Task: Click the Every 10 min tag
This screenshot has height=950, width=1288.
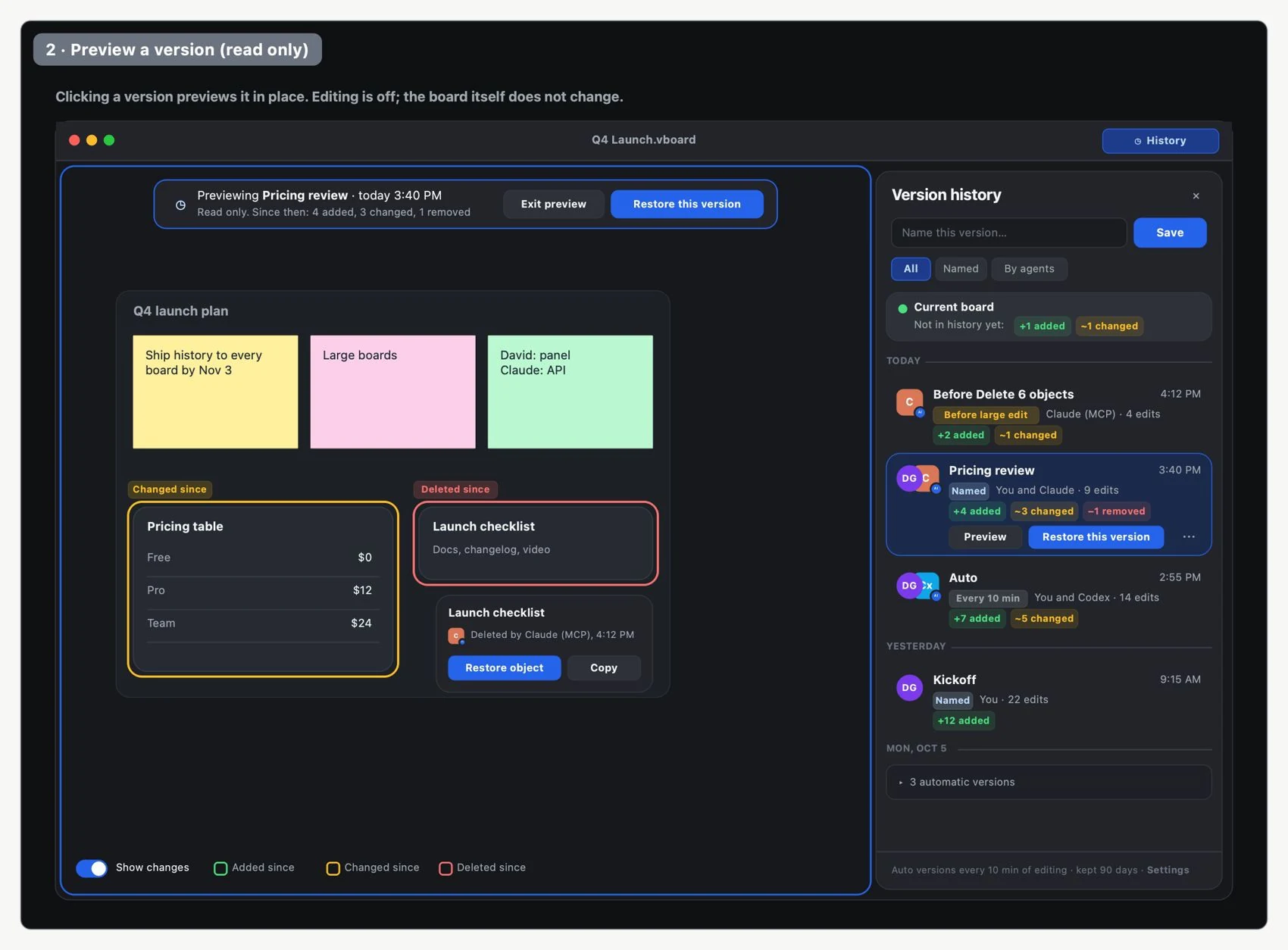Action: pyautogui.click(x=988, y=598)
